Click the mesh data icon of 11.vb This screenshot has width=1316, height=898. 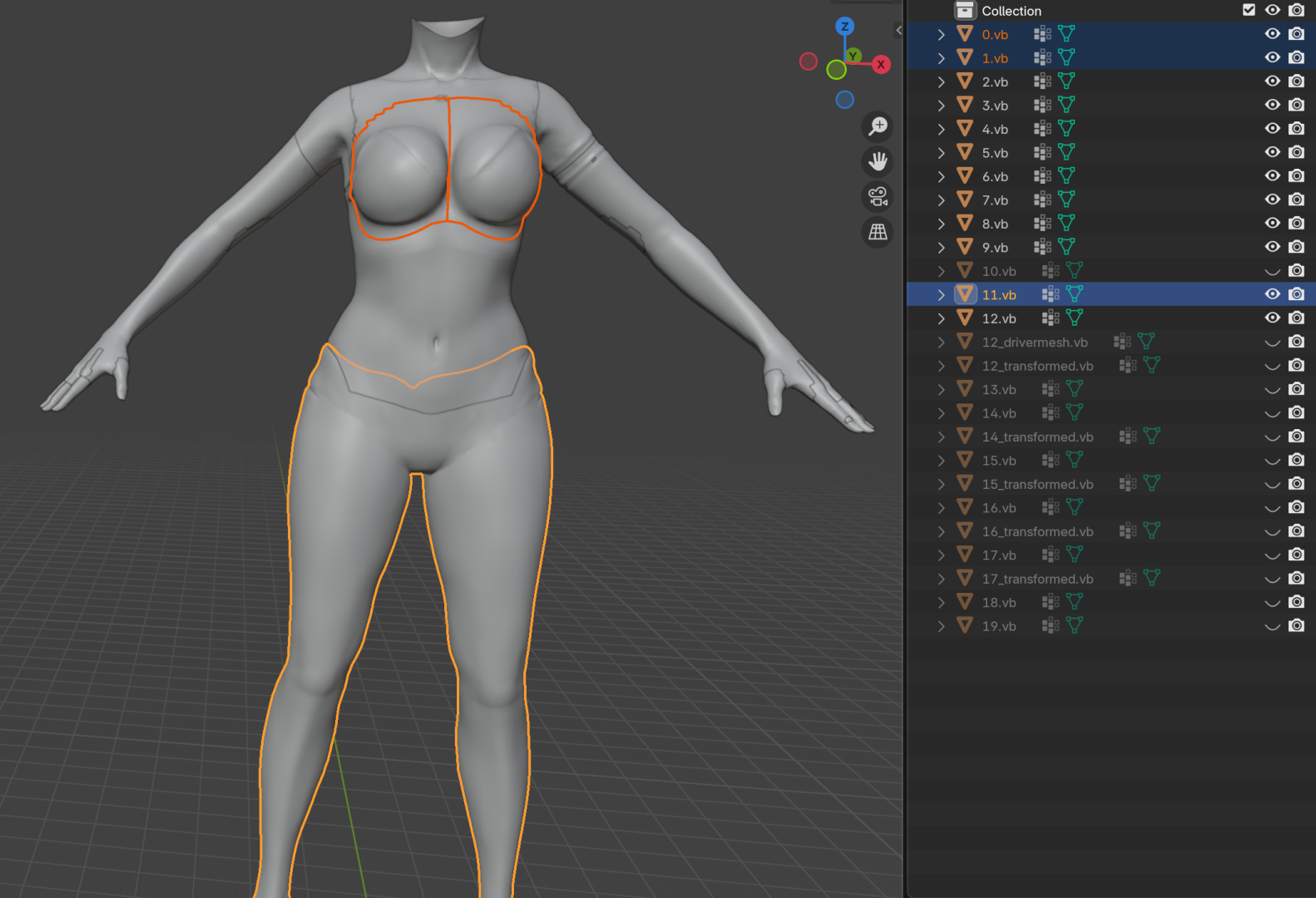pyautogui.click(x=1075, y=294)
